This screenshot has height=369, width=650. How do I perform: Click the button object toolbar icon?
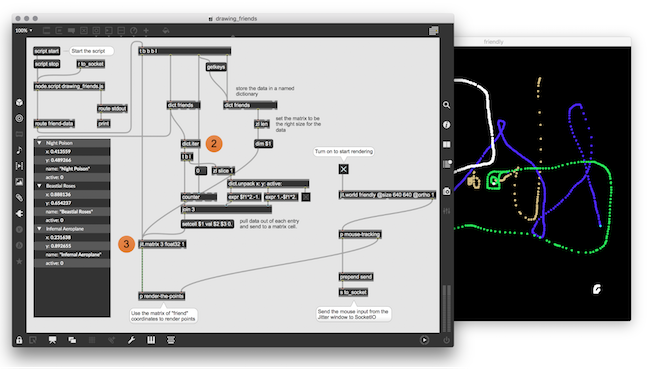click(x=96, y=30)
